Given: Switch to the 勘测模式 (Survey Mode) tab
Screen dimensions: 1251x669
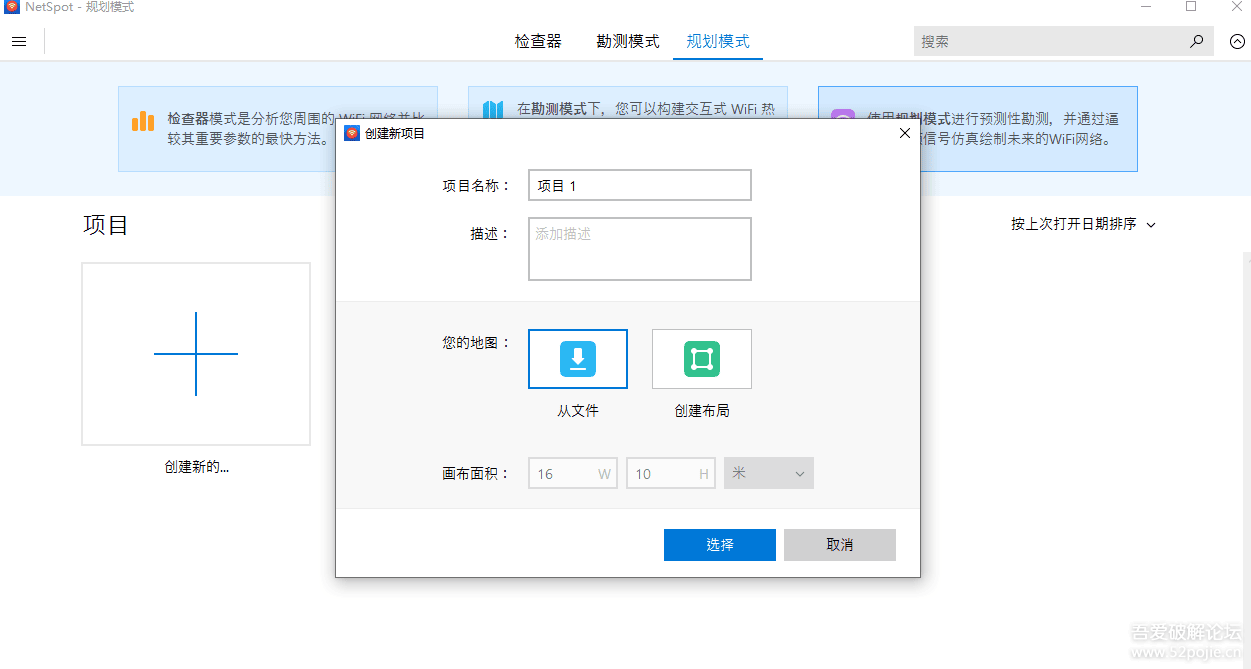Looking at the screenshot, I should click(x=627, y=41).
